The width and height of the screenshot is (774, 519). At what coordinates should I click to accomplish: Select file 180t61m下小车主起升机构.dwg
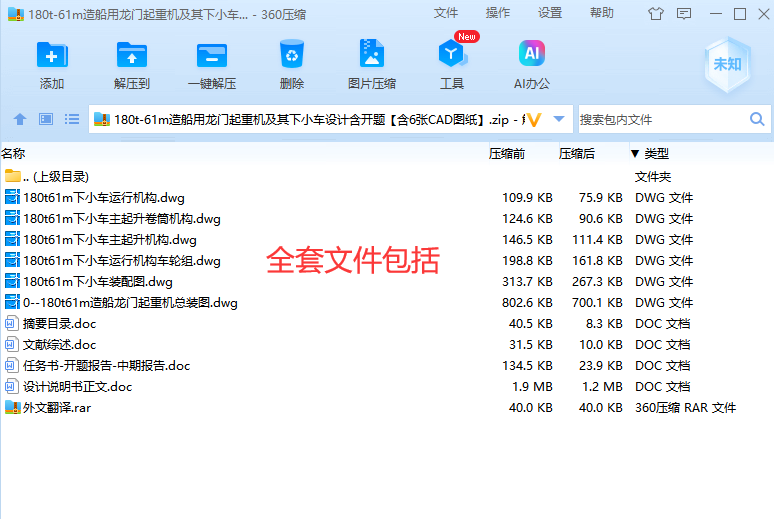(x=387, y=240)
